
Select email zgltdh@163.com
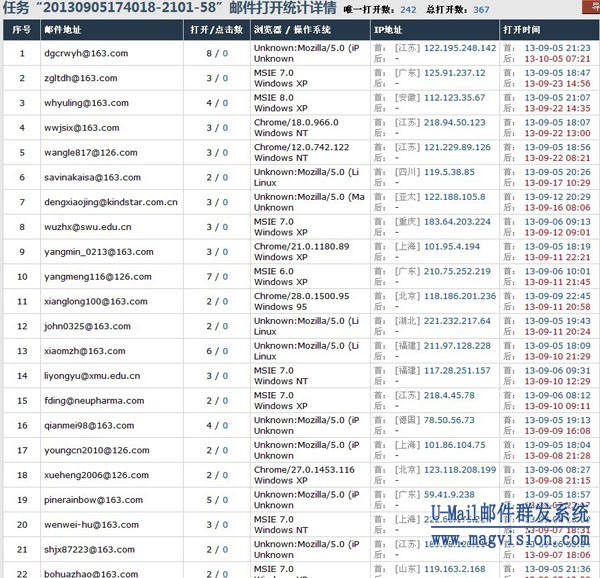(x=81, y=78)
